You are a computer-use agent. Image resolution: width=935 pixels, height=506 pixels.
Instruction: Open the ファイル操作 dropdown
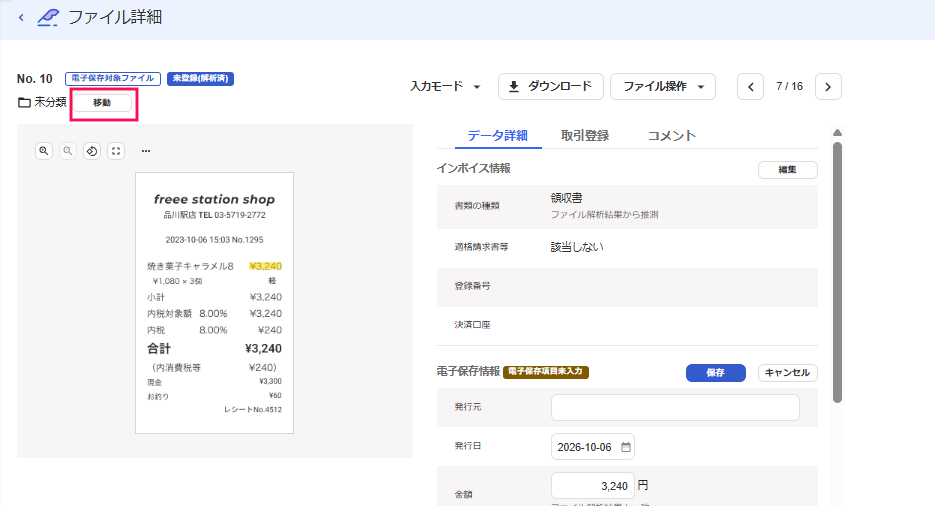(x=662, y=86)
